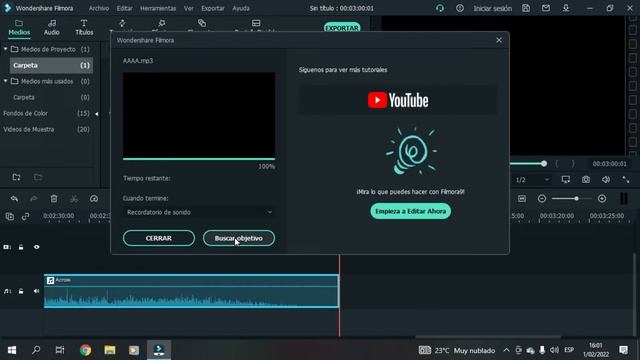The height and width of the screenshot is (360, 640).
Task: Open the Editar menu
Action: click(124, 8)
